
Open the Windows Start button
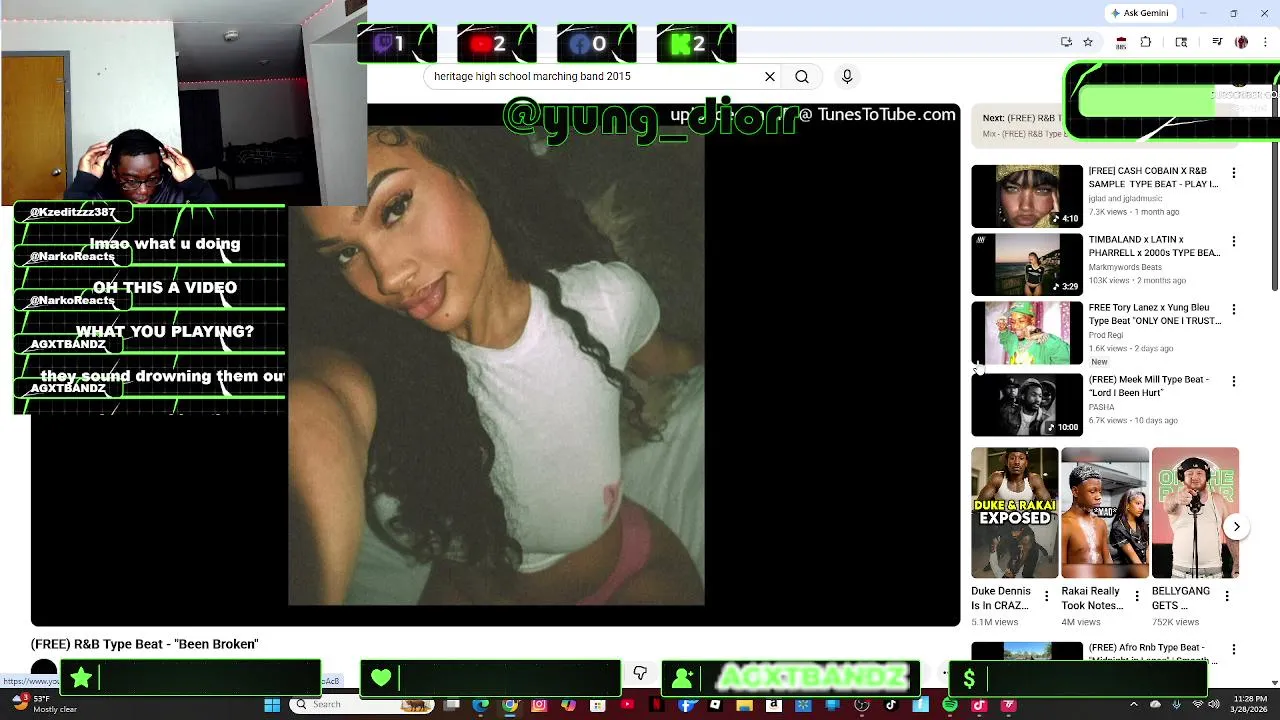click(x=272, y=705)
